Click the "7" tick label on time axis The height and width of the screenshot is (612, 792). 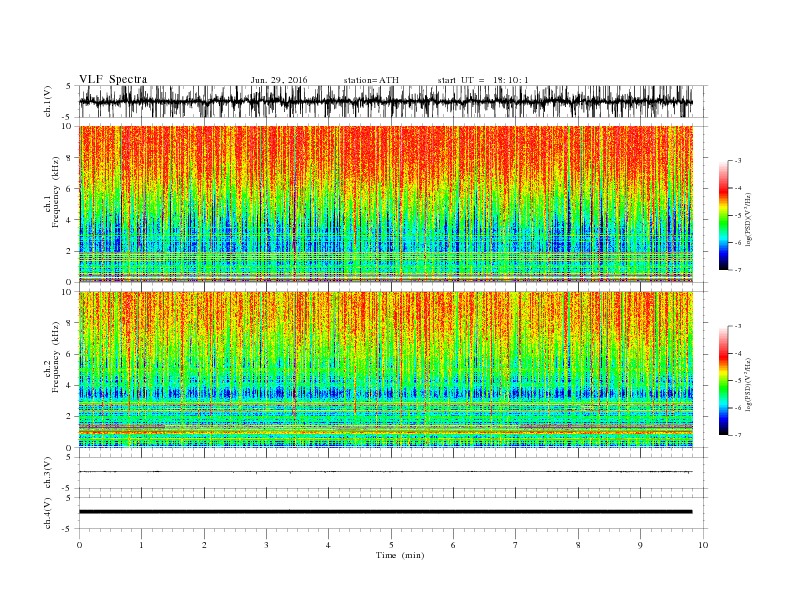[516, 545]
